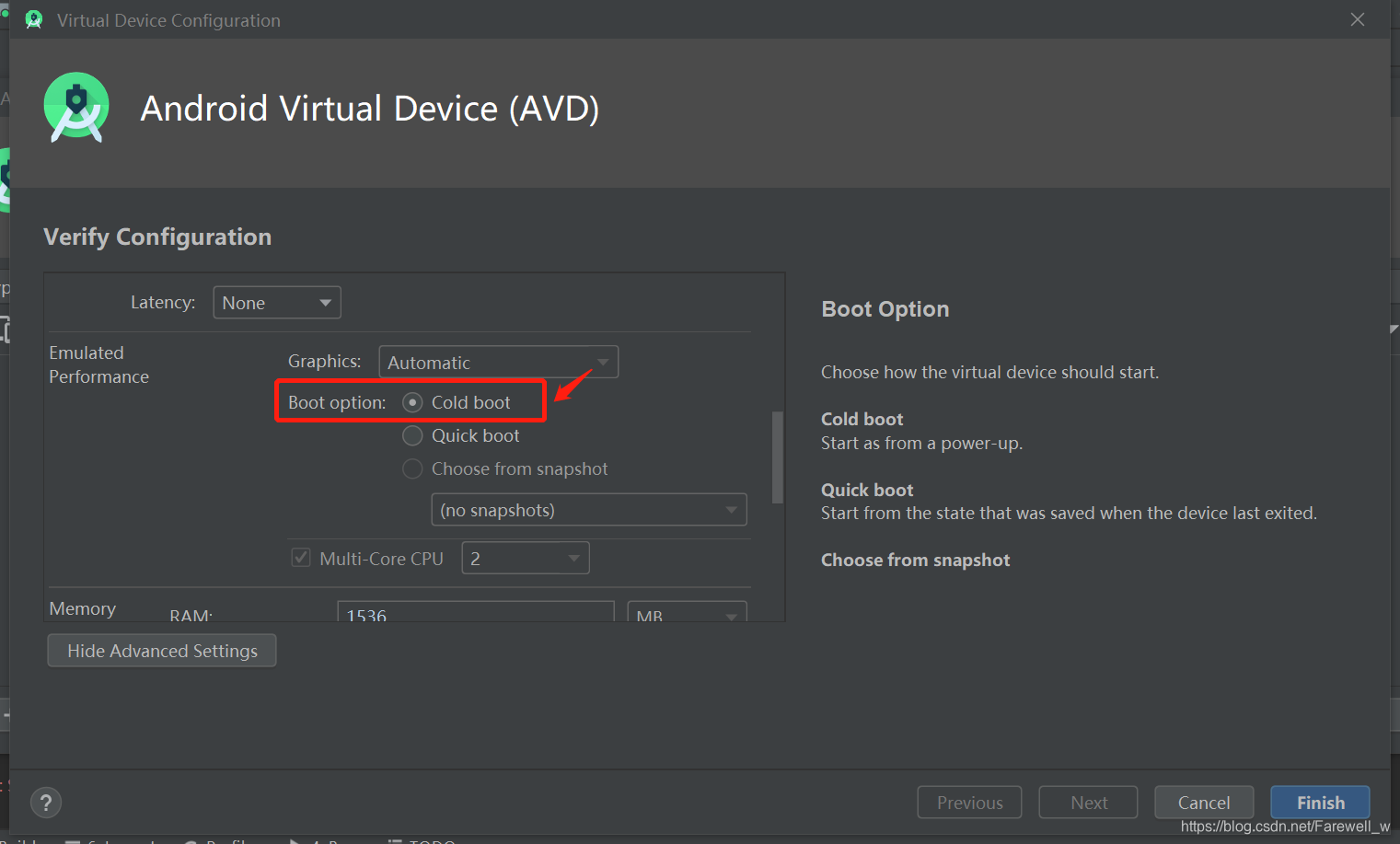1400x844 pixels.
Task: Click the Android Studio icon in the title bar
Action: click(34, 18)
